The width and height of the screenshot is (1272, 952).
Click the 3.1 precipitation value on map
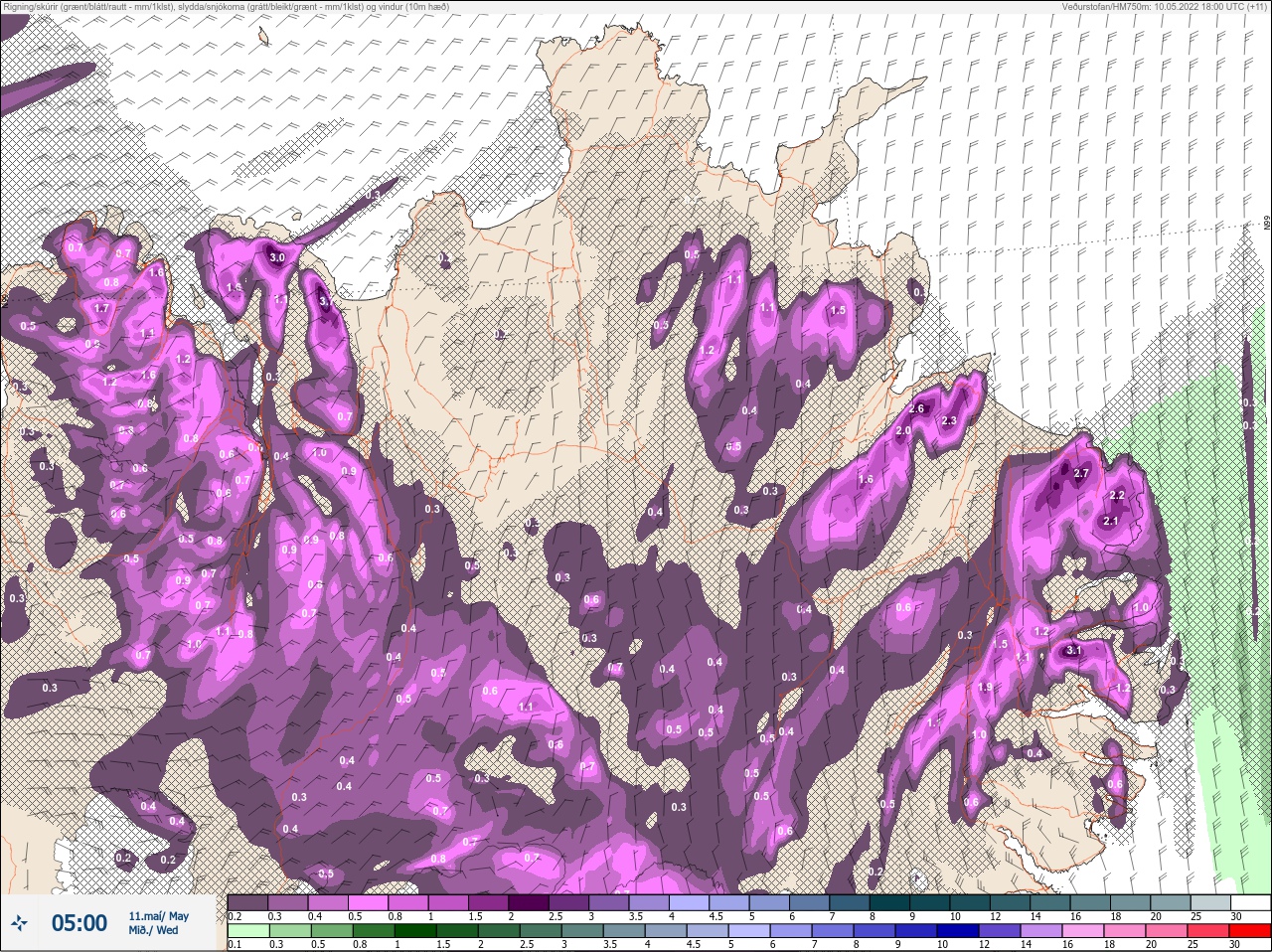[x=1072, y=651]
